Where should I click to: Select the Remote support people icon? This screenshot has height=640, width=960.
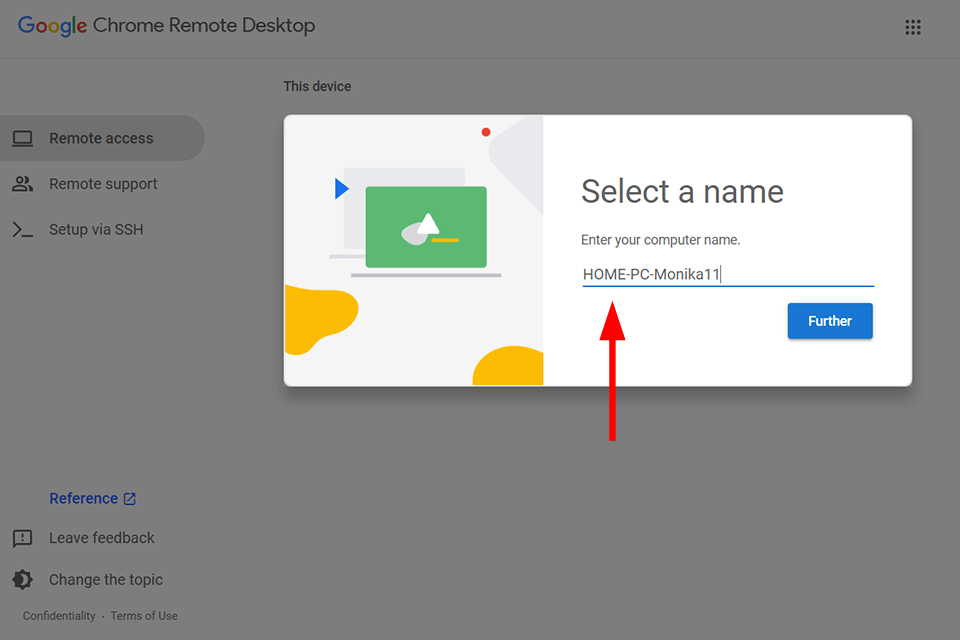tap(23, 184)
